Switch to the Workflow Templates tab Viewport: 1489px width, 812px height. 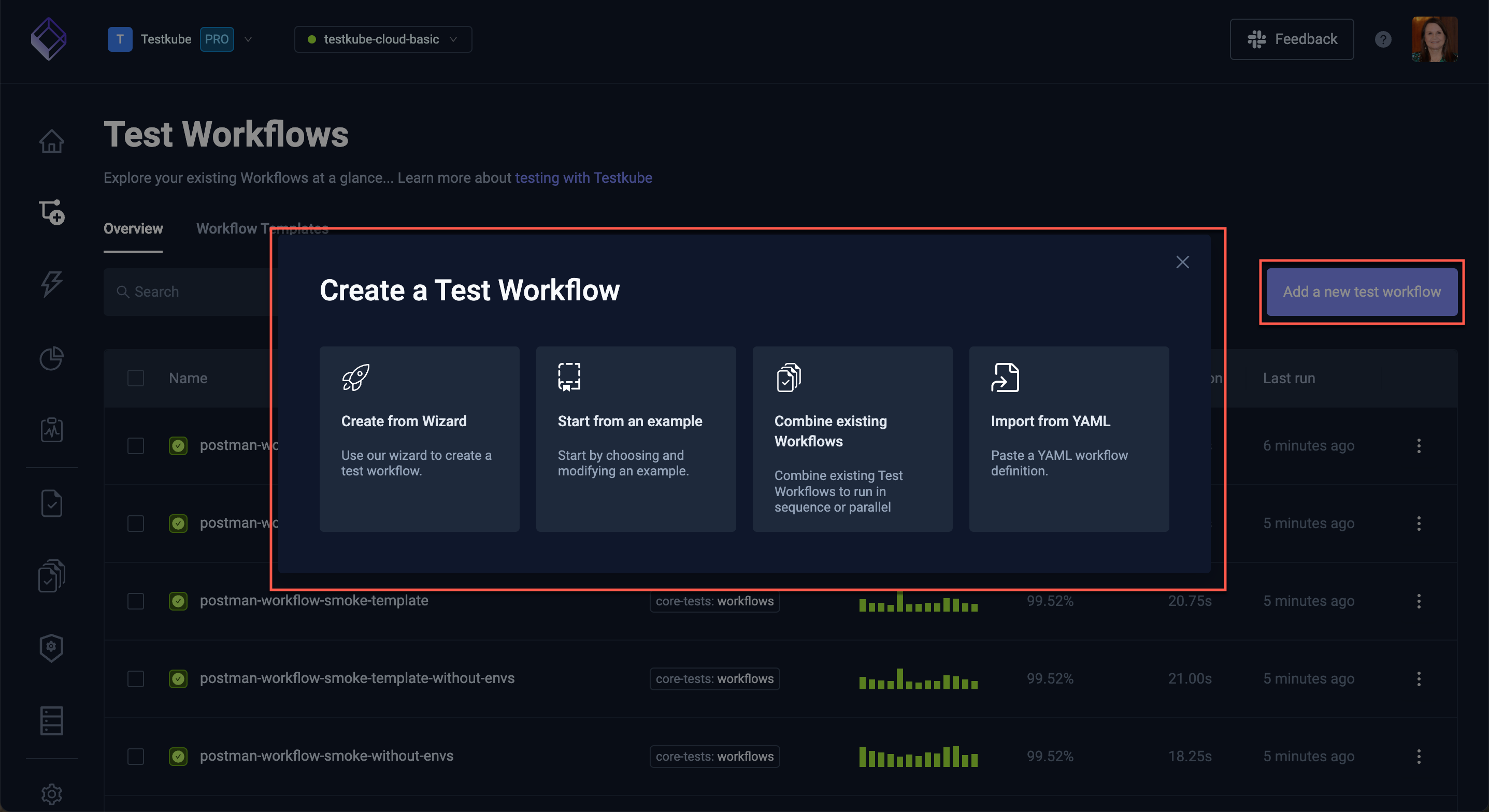pos(263,228)
